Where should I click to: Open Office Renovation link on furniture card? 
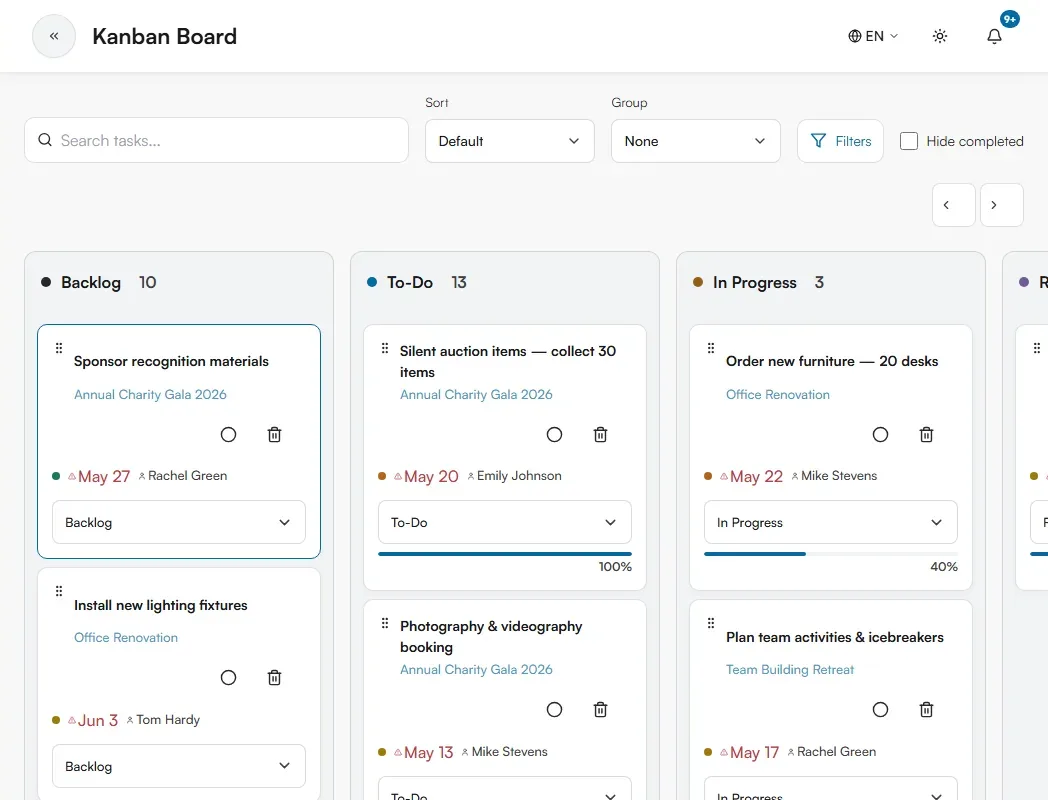pos(778,394)
